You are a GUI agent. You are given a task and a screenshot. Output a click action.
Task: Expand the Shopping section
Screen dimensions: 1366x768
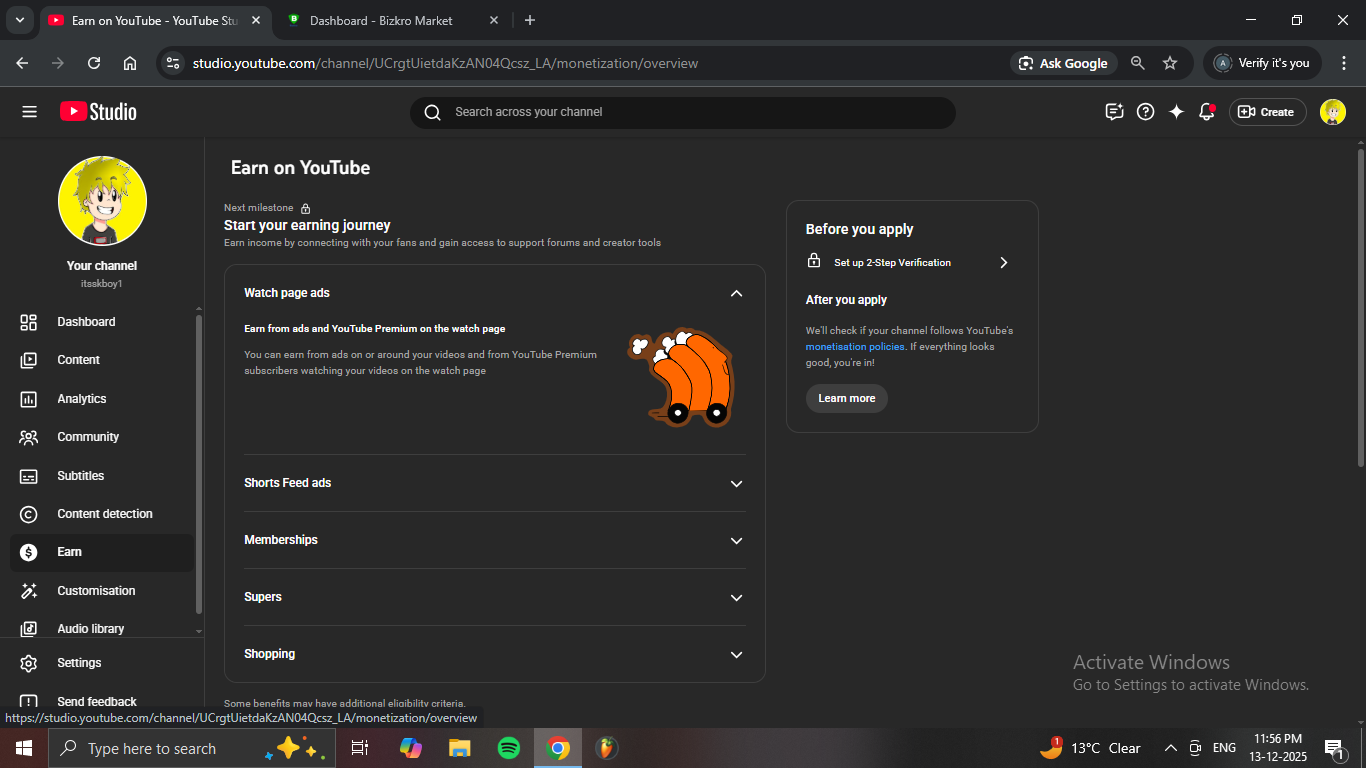[736, 654]
